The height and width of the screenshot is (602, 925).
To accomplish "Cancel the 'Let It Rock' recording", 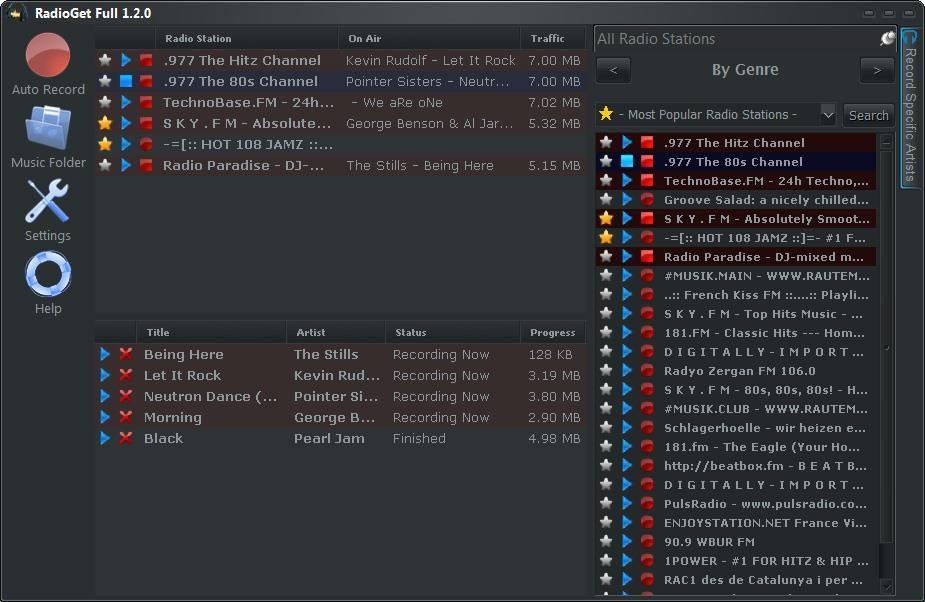I will coord(126,376).
